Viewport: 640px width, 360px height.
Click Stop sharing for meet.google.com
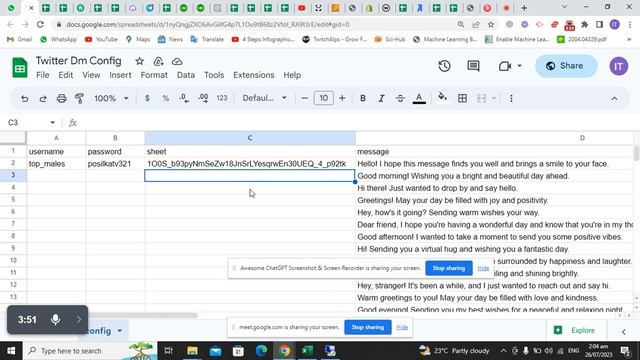pos(368,327)
